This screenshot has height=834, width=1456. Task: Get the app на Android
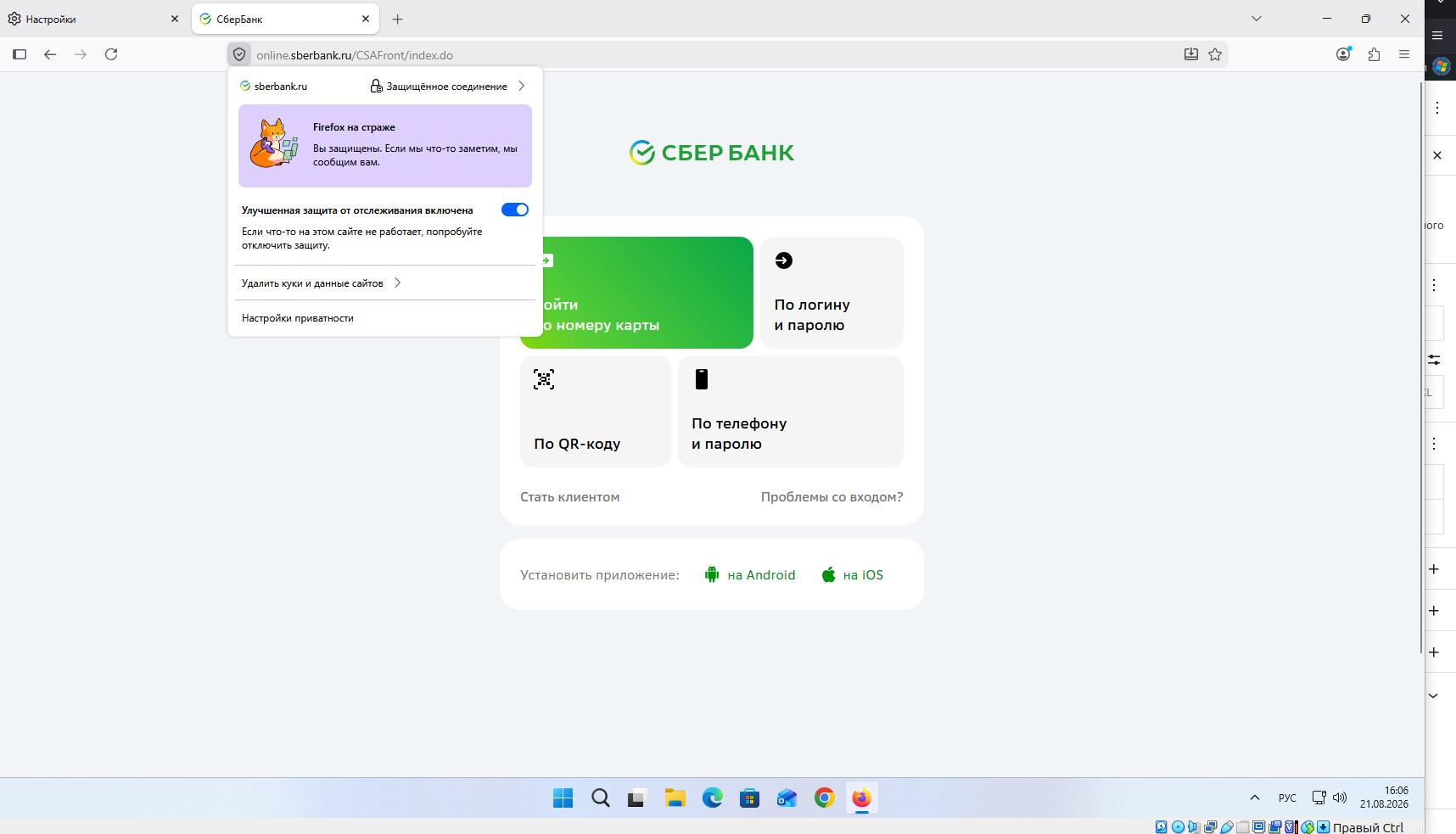[x=750, y=575]
